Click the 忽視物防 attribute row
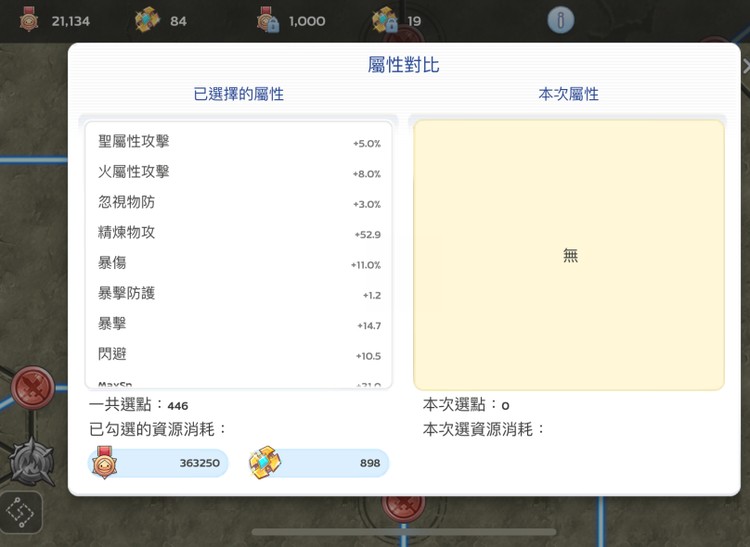The image size is (750, 547). pyautogui.click(x=239, y=203)
